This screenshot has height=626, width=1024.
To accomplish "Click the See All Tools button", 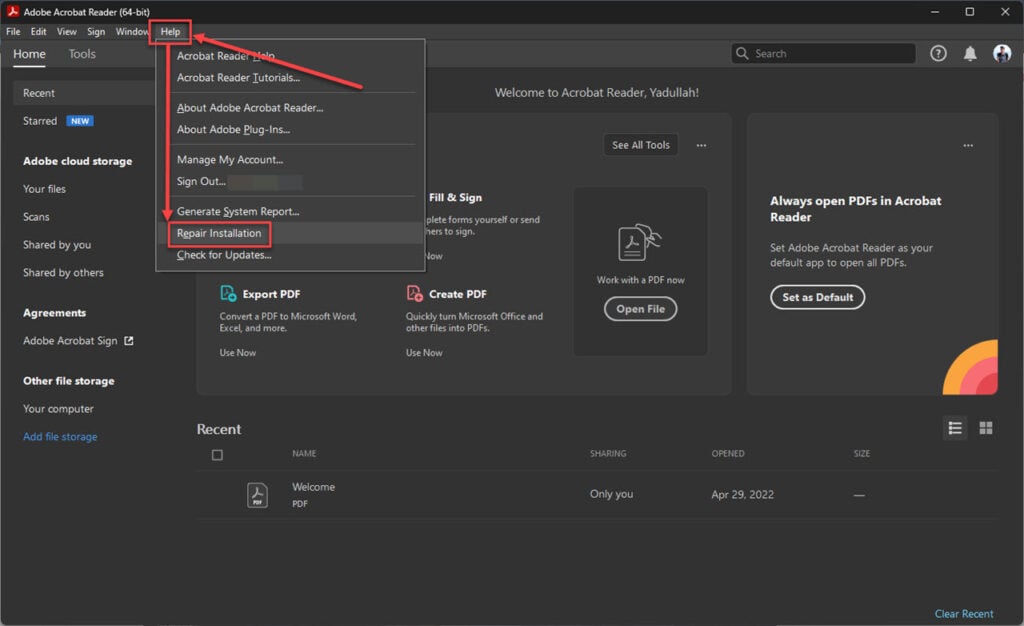I will coord(641,145).
